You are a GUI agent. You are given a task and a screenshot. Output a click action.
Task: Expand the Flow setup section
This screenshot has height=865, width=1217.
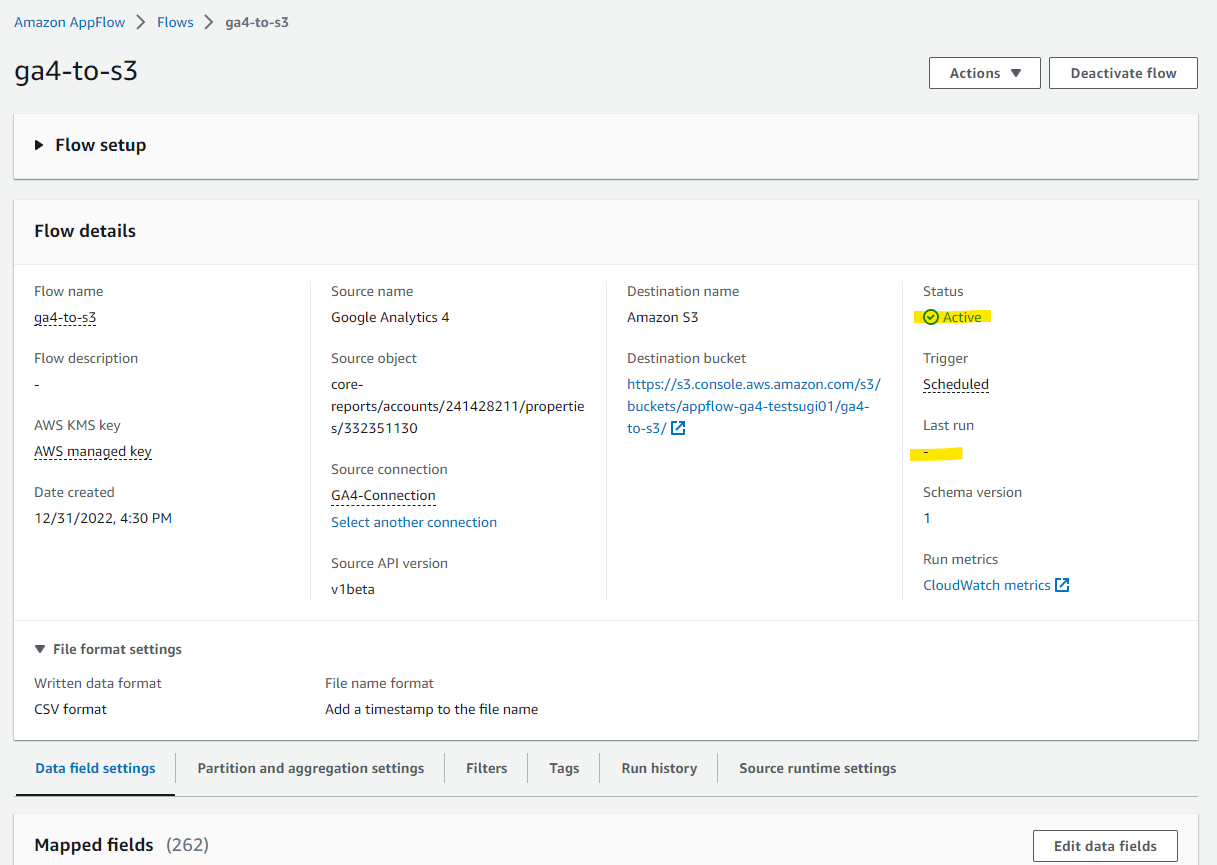(x=90, y=145)
